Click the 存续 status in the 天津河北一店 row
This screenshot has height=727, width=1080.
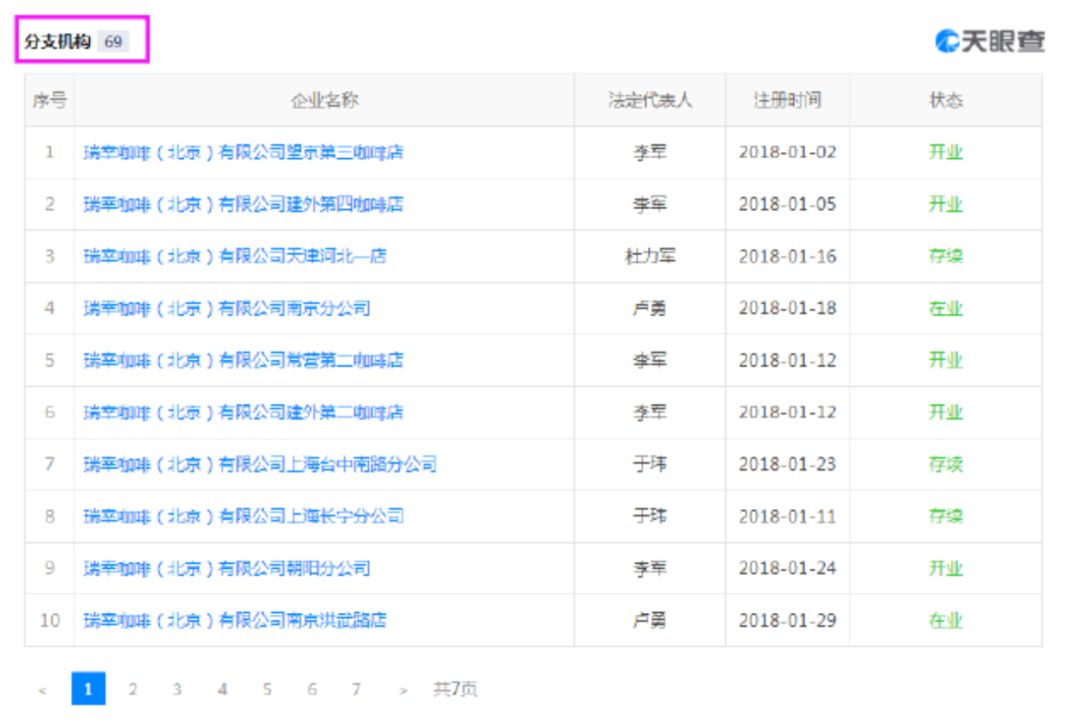[946, 256]
